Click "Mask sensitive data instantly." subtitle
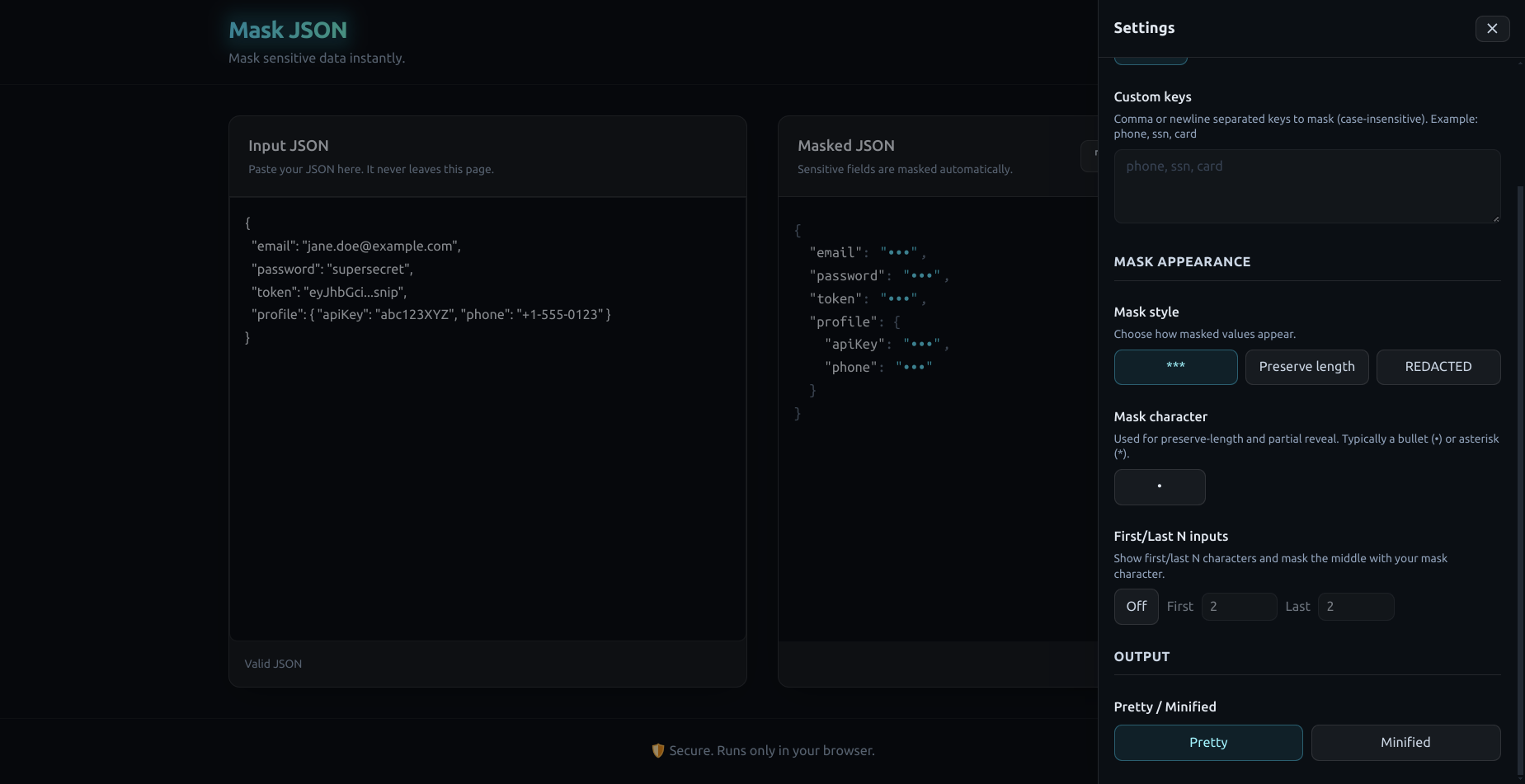1525x784 pixels. click(317, 59)
